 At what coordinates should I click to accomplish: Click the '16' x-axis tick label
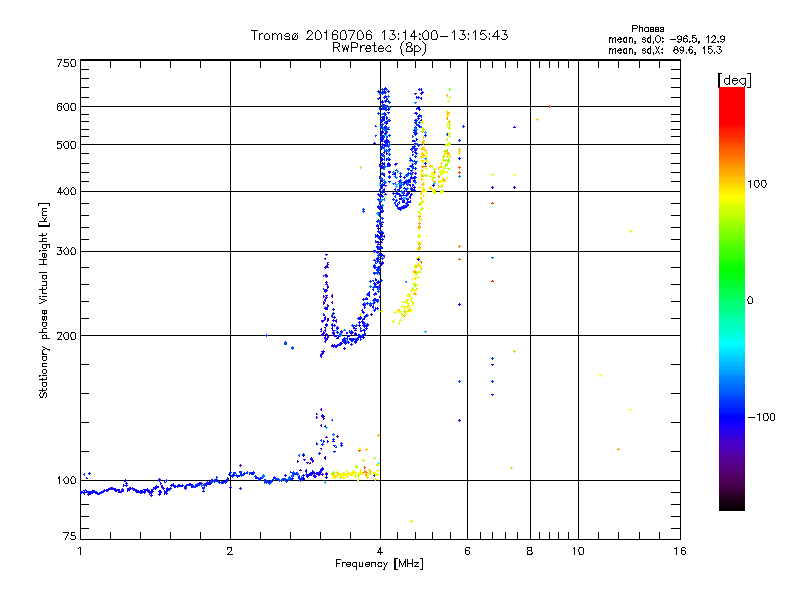pyautogui.click(x=680, y=551)
